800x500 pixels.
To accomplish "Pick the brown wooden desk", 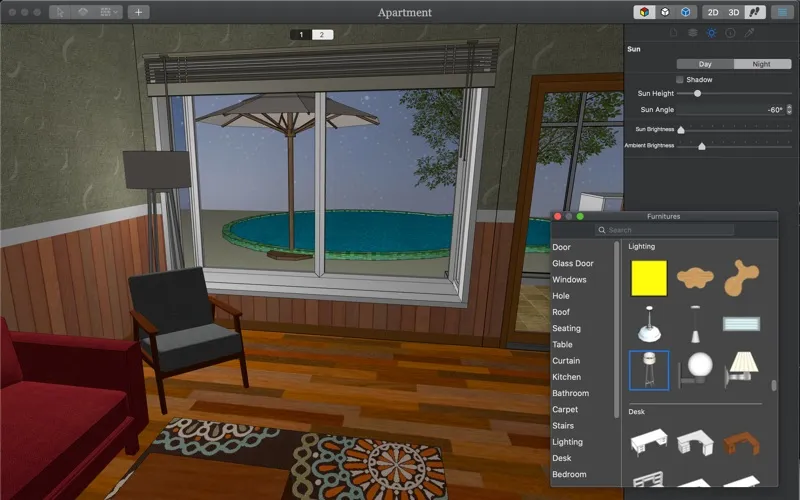I will point(741,443).
